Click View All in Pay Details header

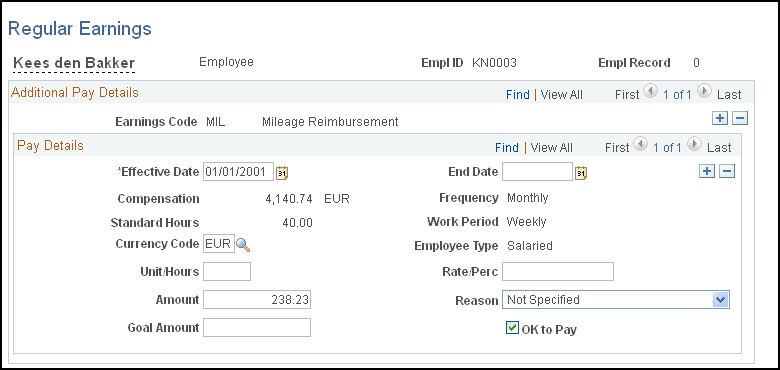(552, 148)
